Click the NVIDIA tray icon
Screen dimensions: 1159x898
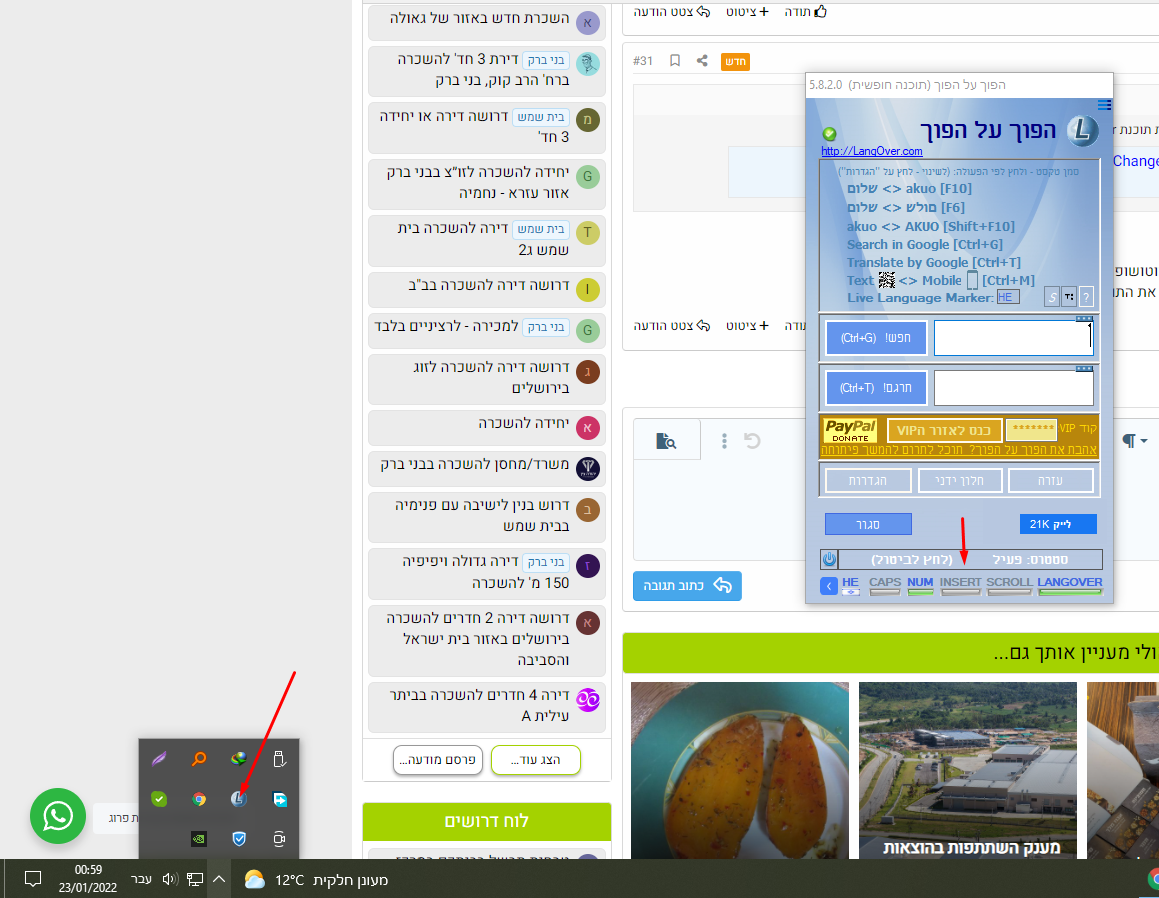coord(199,839)
